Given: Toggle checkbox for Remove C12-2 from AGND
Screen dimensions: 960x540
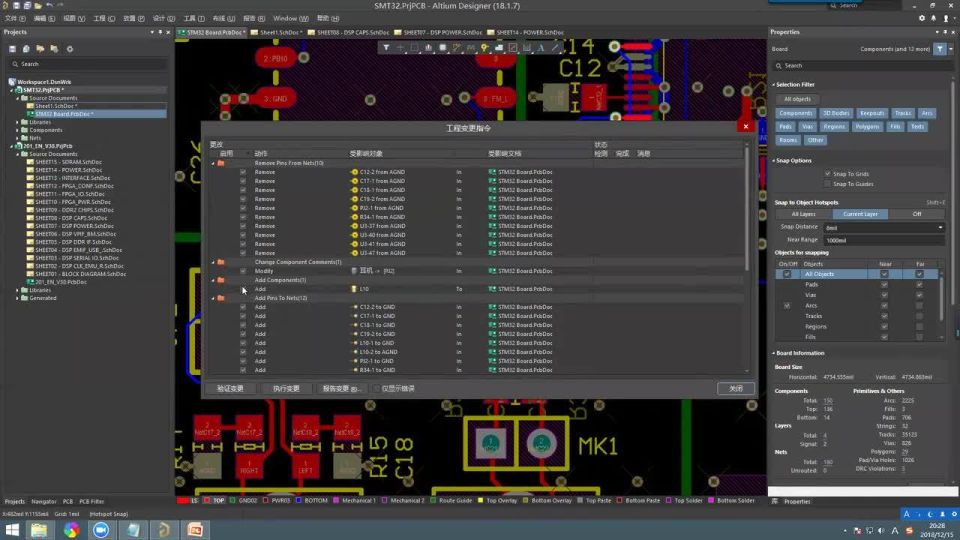Looking at the screenshot, I should pos(243,172).
